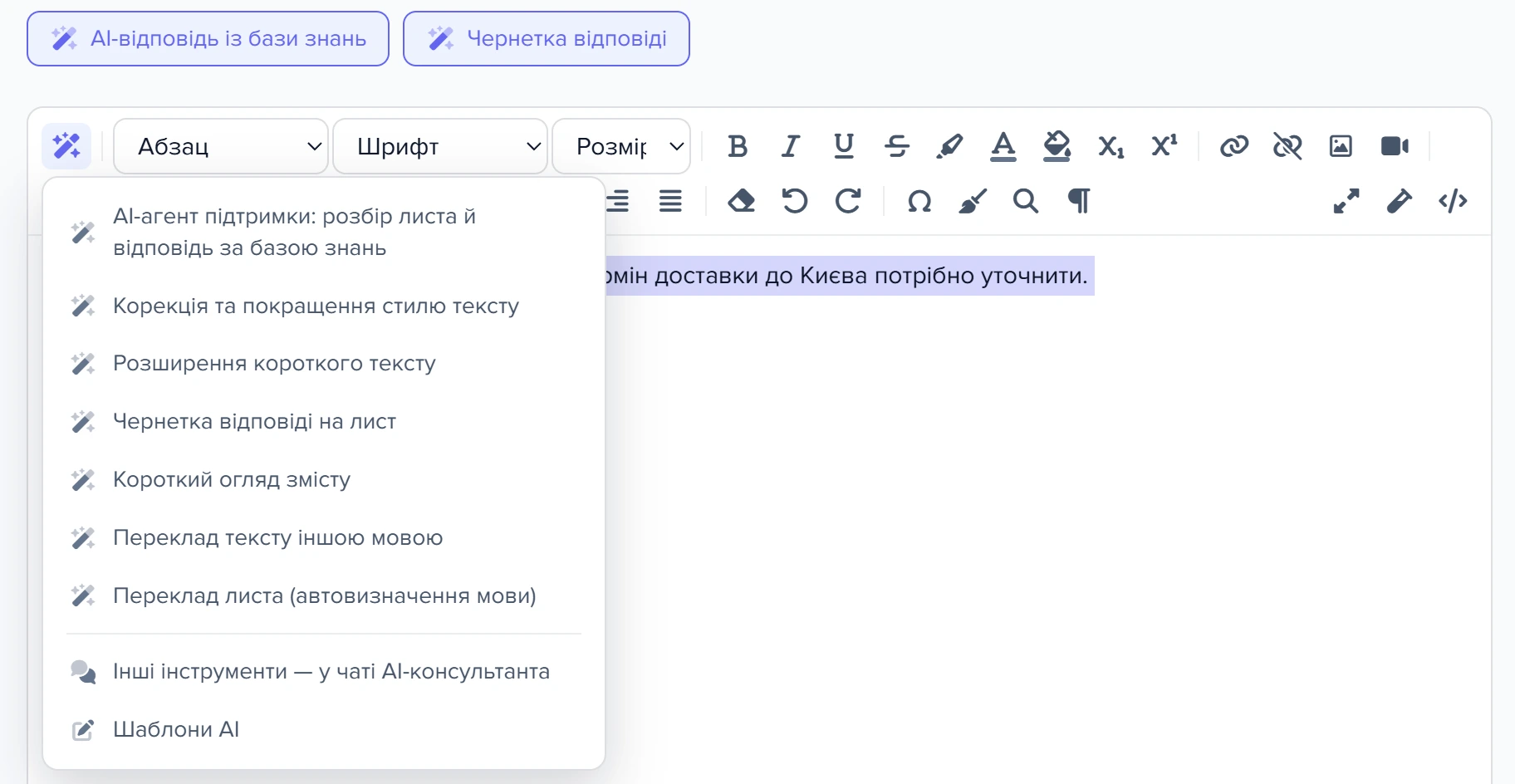
Task: Open Шаблони AI menu item
Action: [324, 729]
